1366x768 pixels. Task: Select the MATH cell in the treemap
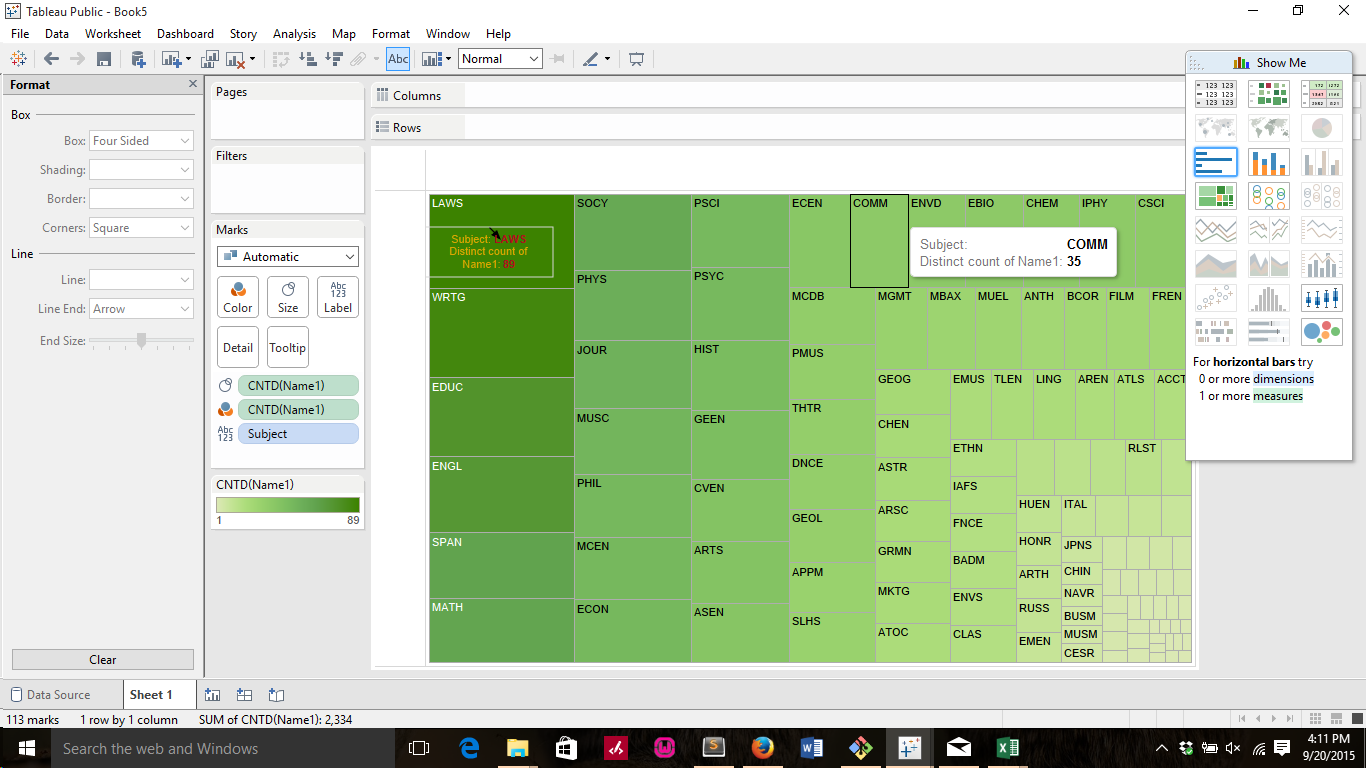pos(501,630)
